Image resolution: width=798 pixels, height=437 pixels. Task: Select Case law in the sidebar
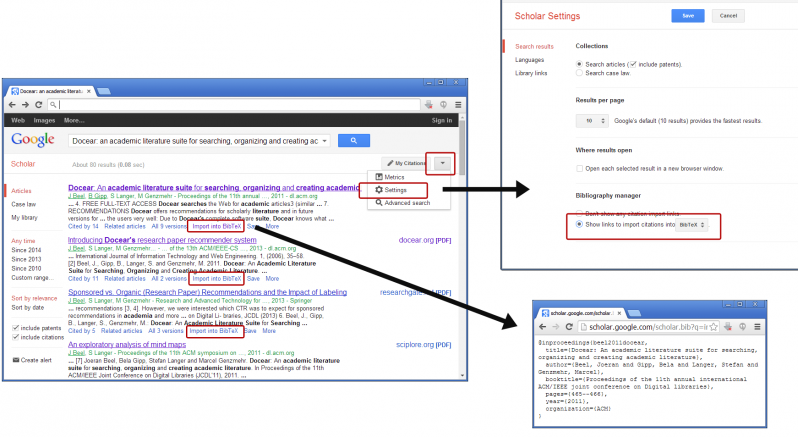pos(23,205)
